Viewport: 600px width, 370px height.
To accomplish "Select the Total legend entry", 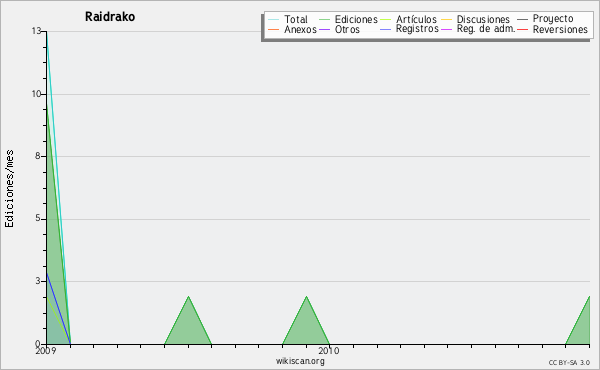I will coord(296,19).
